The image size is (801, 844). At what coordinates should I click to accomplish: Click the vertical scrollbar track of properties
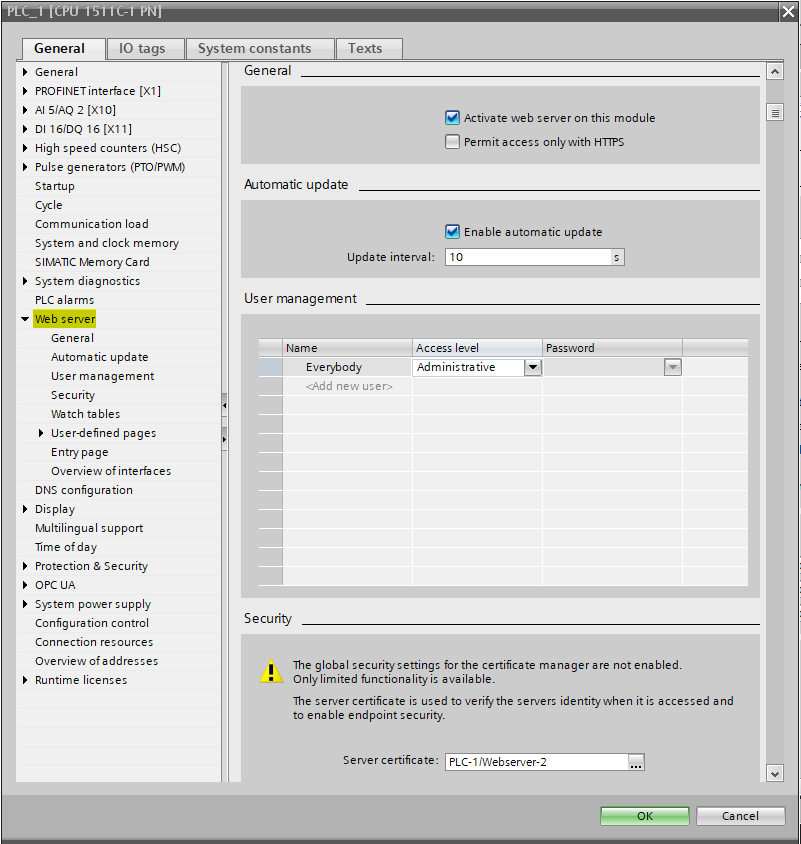(774, 450)
